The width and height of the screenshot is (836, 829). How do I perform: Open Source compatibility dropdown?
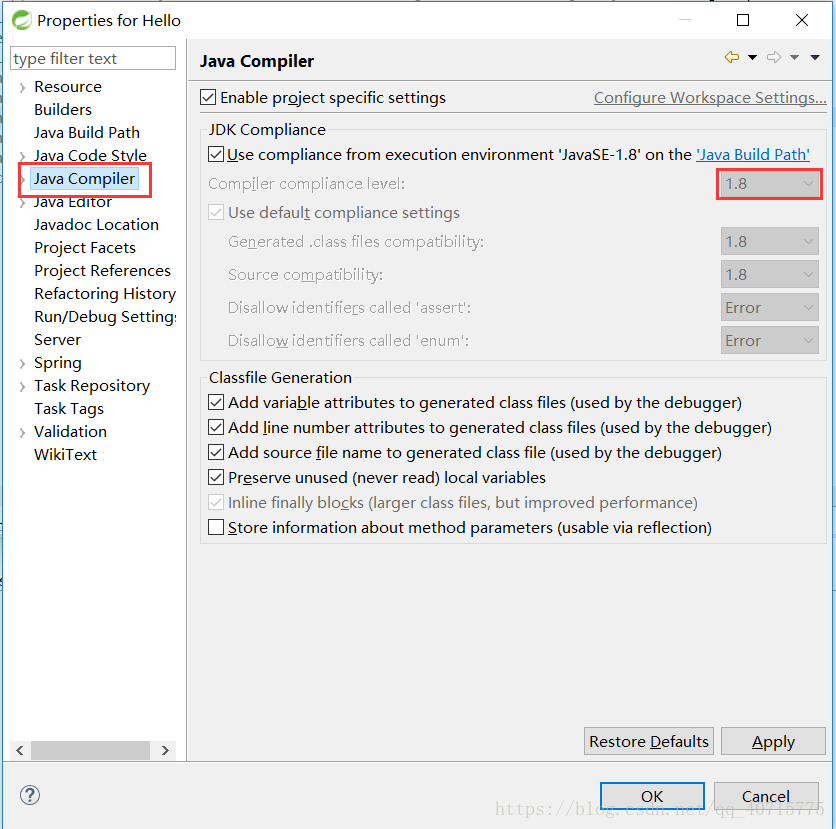point(769,275)
